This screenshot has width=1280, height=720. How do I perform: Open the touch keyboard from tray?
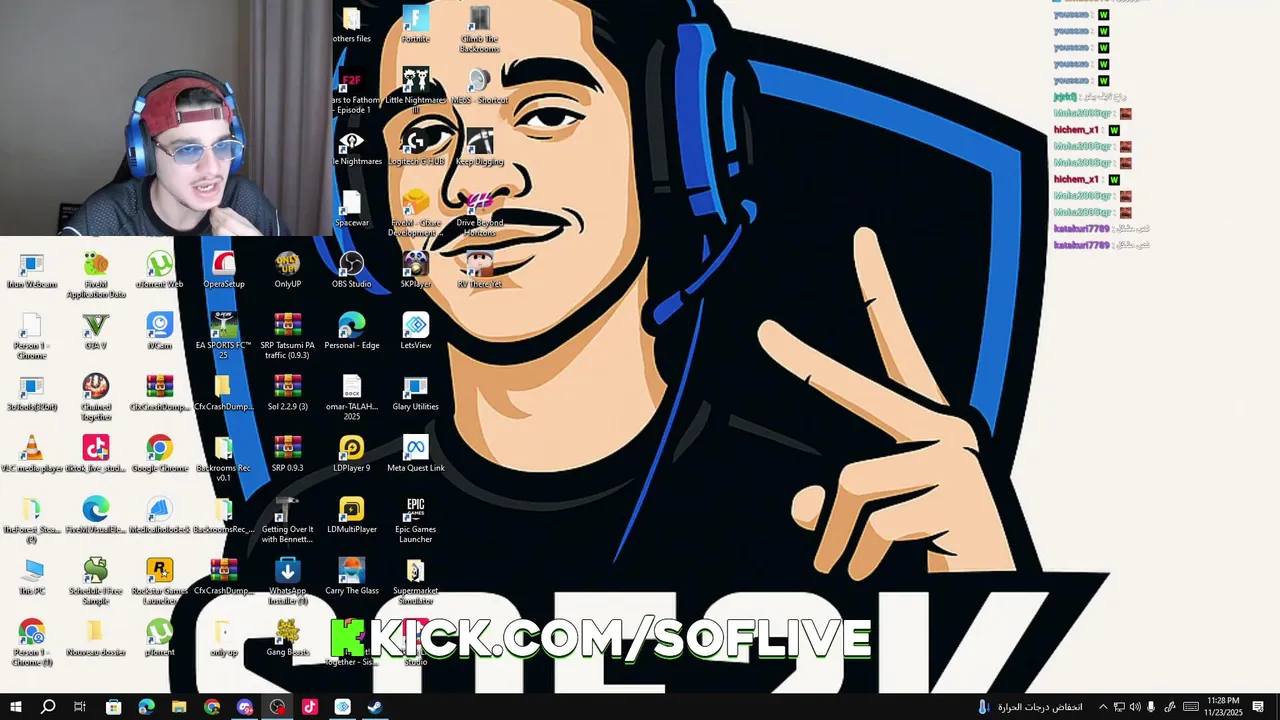coord(1190,707)
